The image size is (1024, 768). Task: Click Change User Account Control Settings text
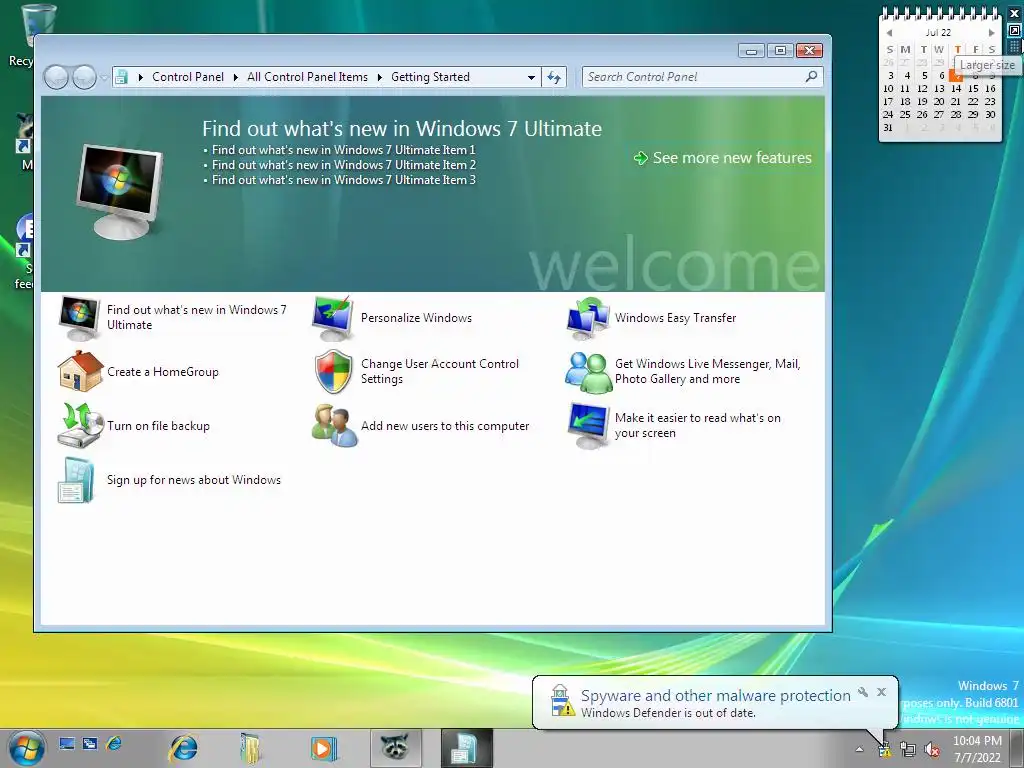440,372
